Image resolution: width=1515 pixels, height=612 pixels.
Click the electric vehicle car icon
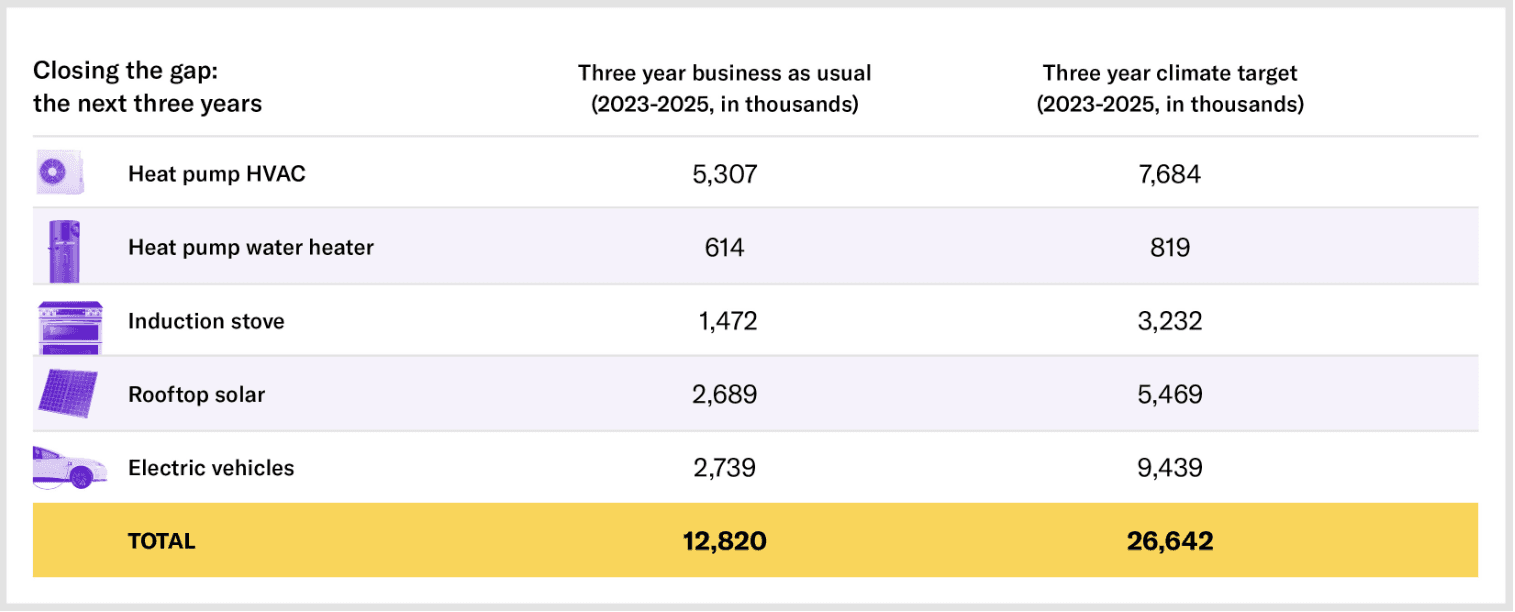[x=69, y=467]
